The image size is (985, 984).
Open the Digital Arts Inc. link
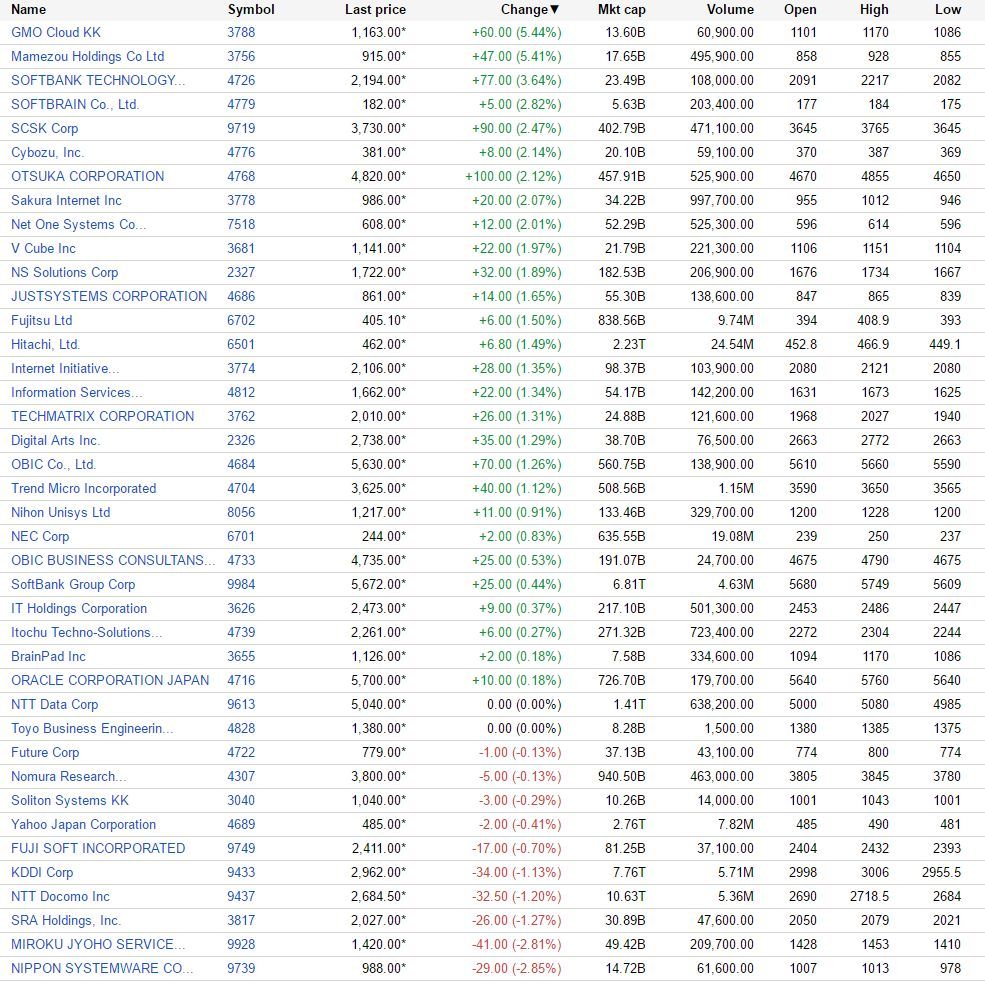[55, 440]
